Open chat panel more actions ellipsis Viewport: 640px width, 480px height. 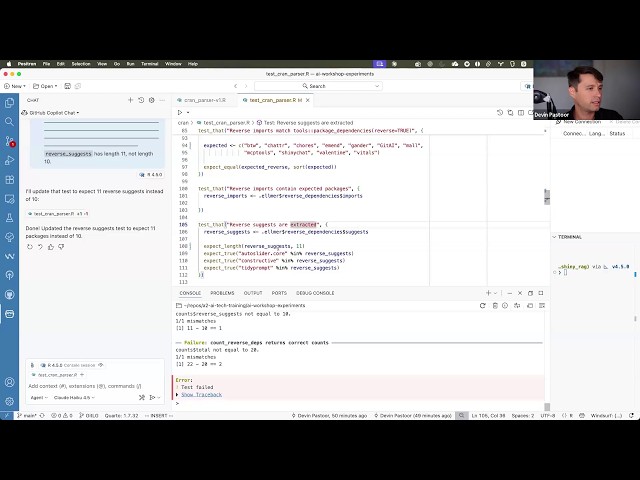pyautogui.click(x=162, y=100)
